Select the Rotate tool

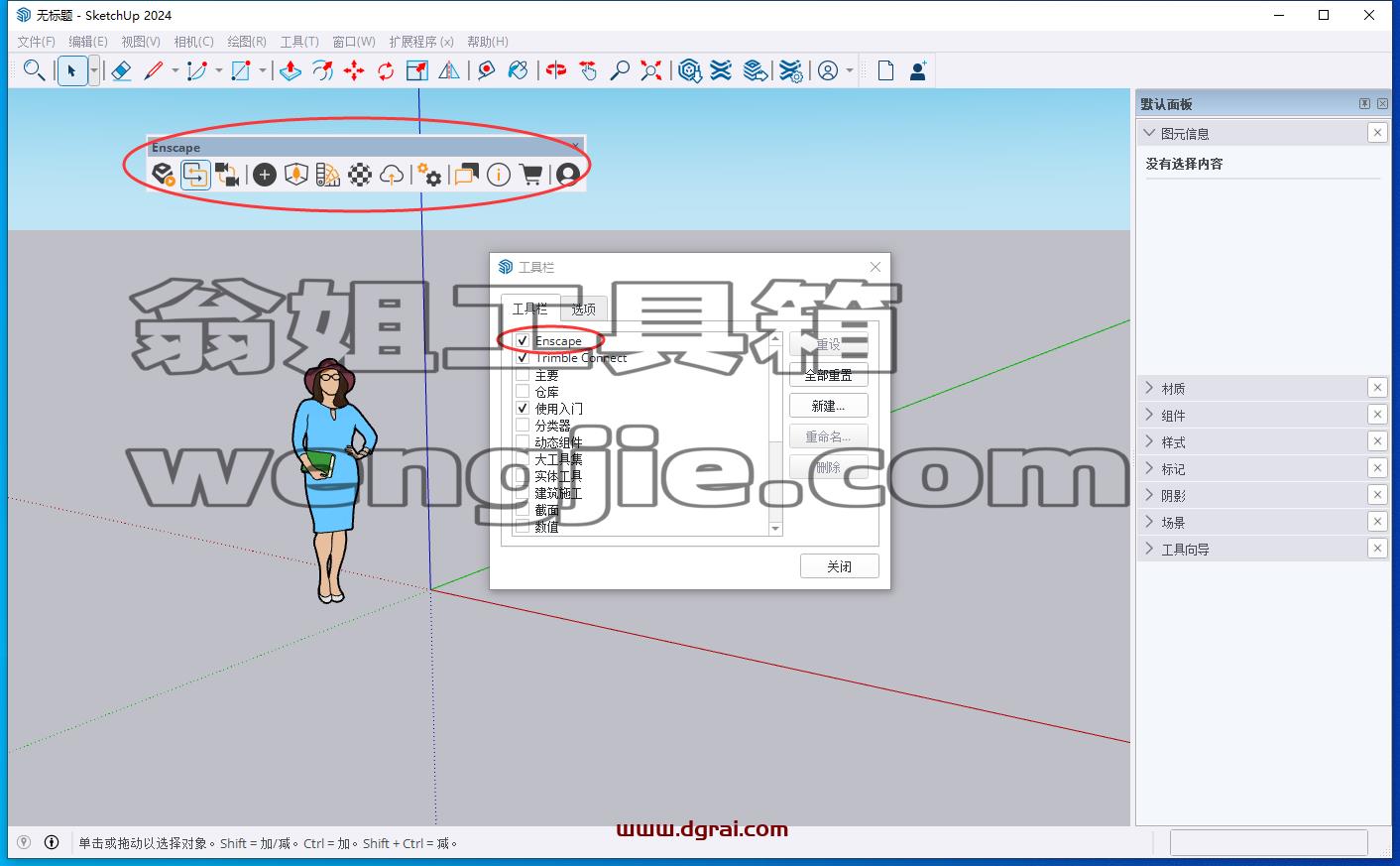(386, 70)
